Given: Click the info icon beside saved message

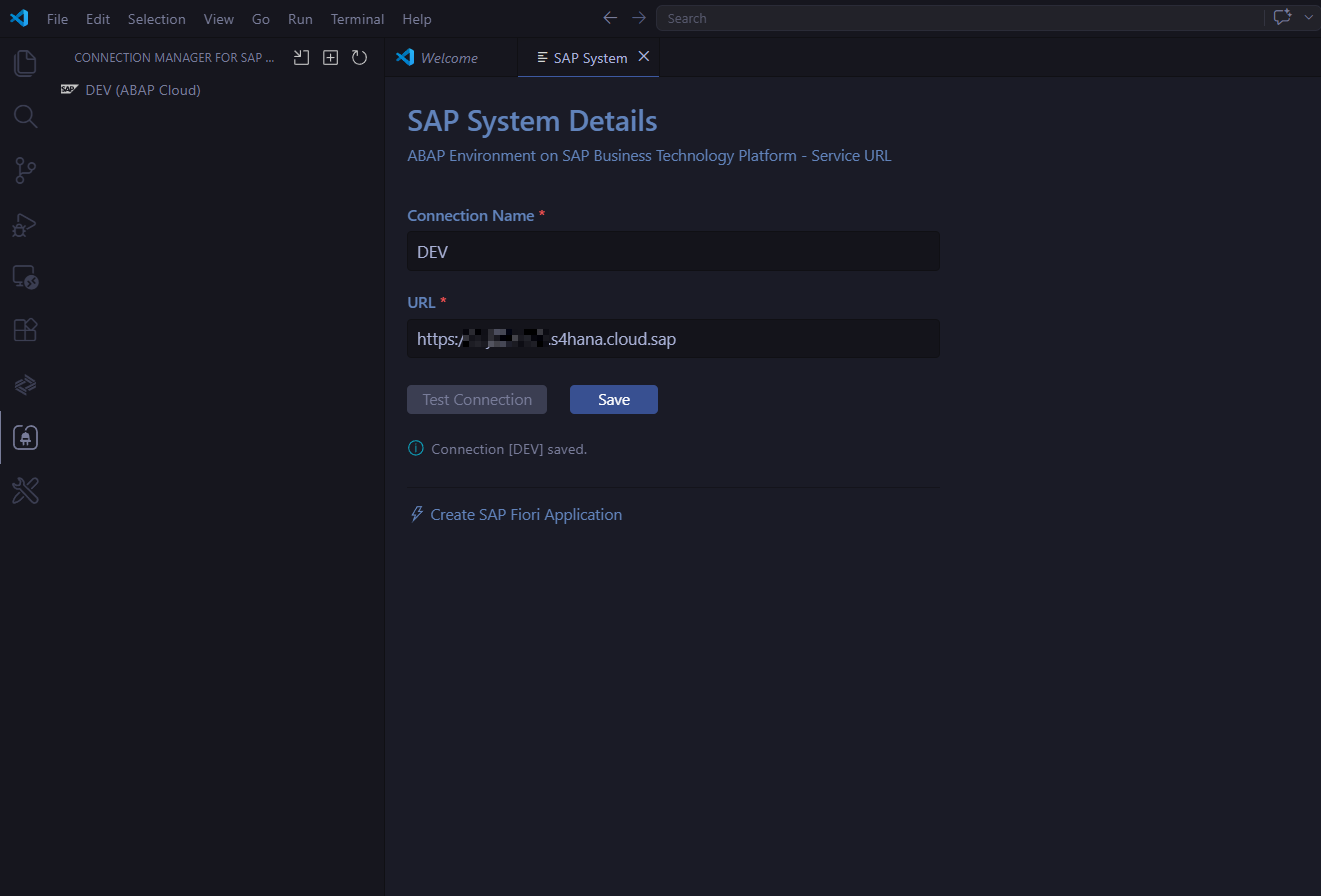Looking at the screenshot, I should click(x=416, y=448).
